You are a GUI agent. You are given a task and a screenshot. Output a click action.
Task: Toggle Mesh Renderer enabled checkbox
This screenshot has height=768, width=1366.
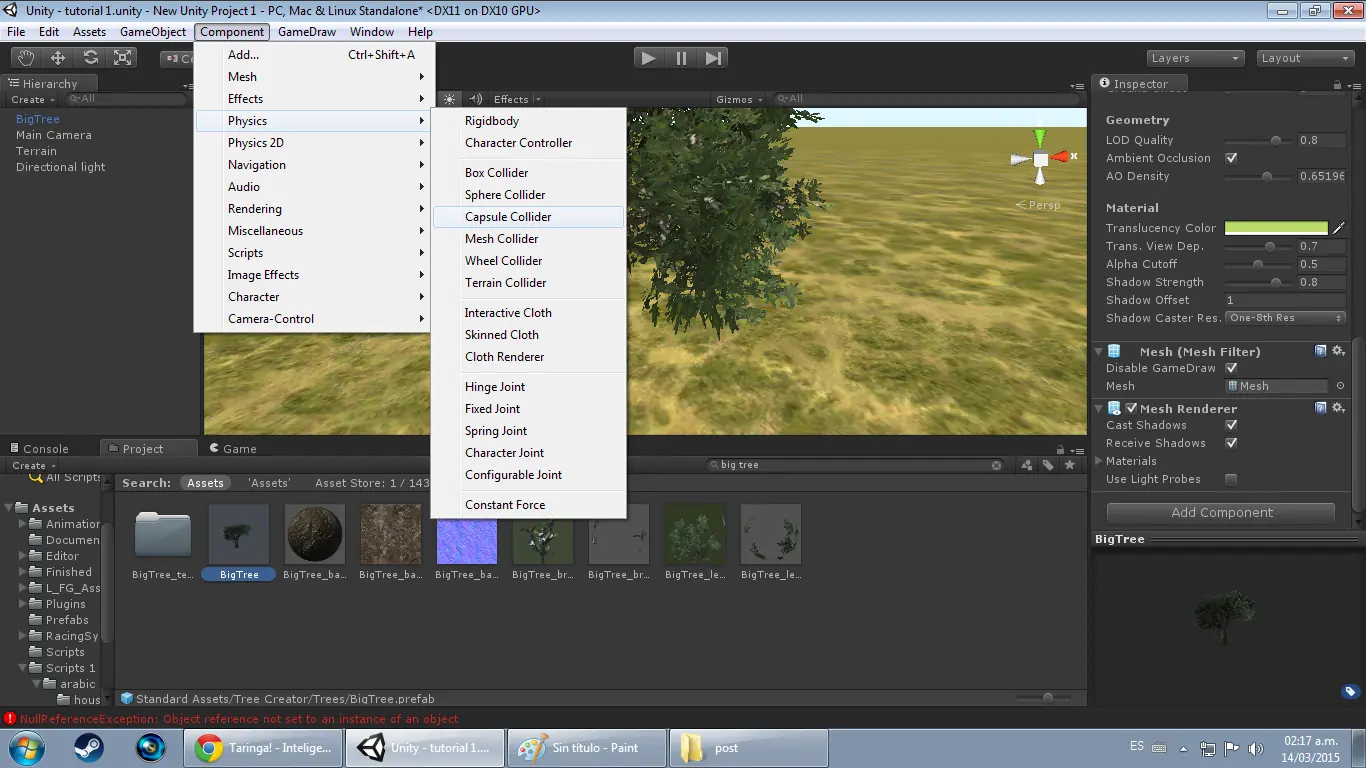click(x=1132, y=408)
